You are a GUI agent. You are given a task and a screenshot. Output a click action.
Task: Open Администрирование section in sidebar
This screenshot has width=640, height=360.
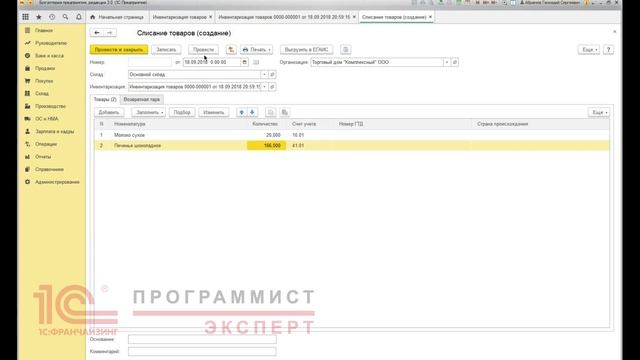(57, 182)
